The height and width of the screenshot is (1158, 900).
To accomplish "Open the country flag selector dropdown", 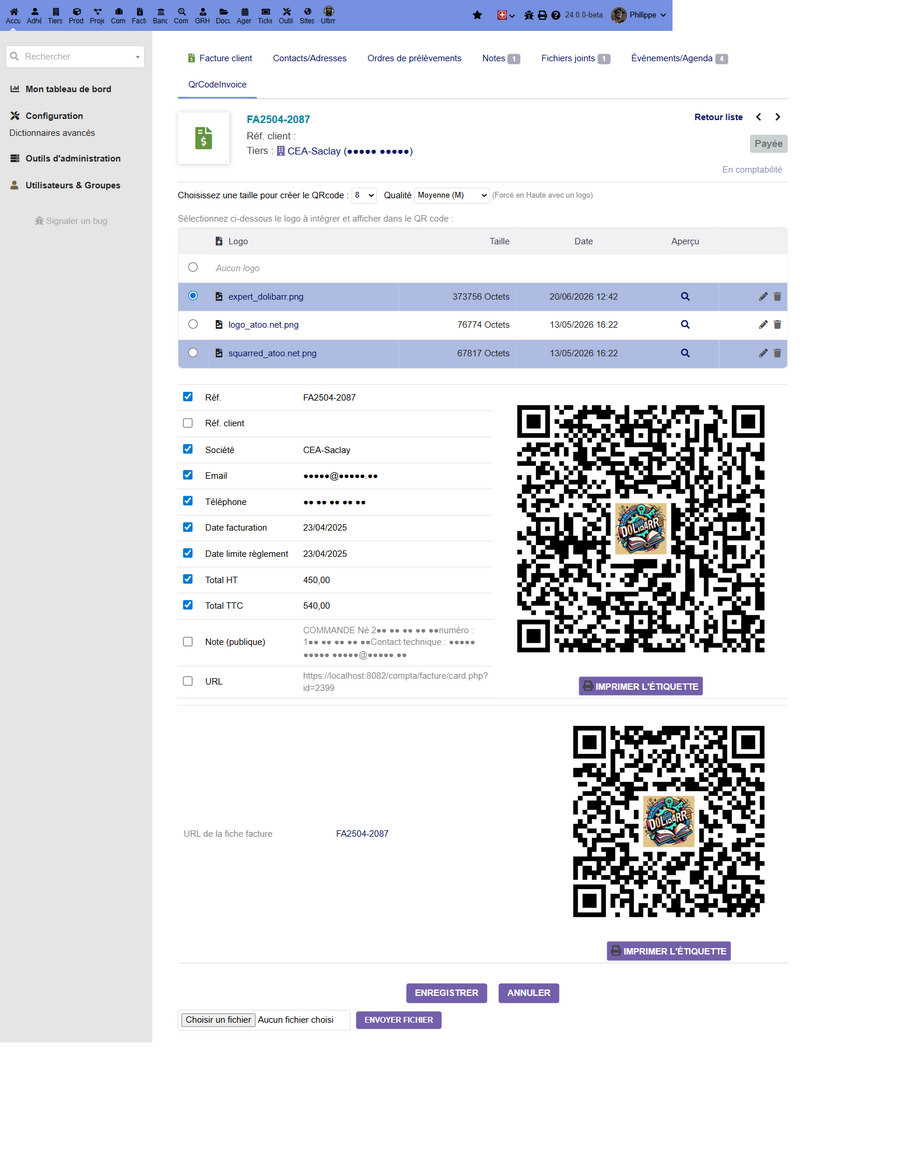I will tap(506, 15).
